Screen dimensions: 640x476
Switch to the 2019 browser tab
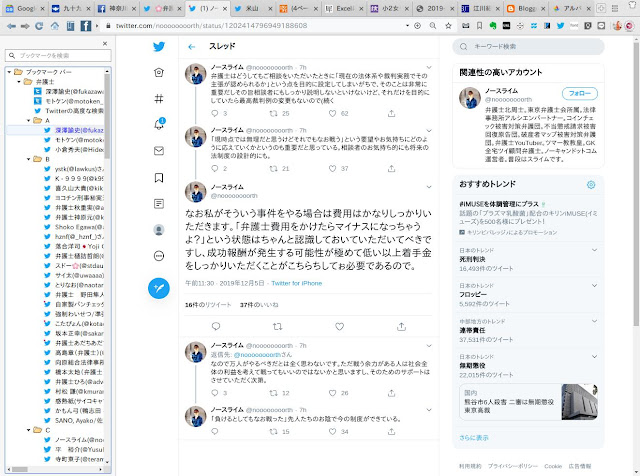point(433,8)
